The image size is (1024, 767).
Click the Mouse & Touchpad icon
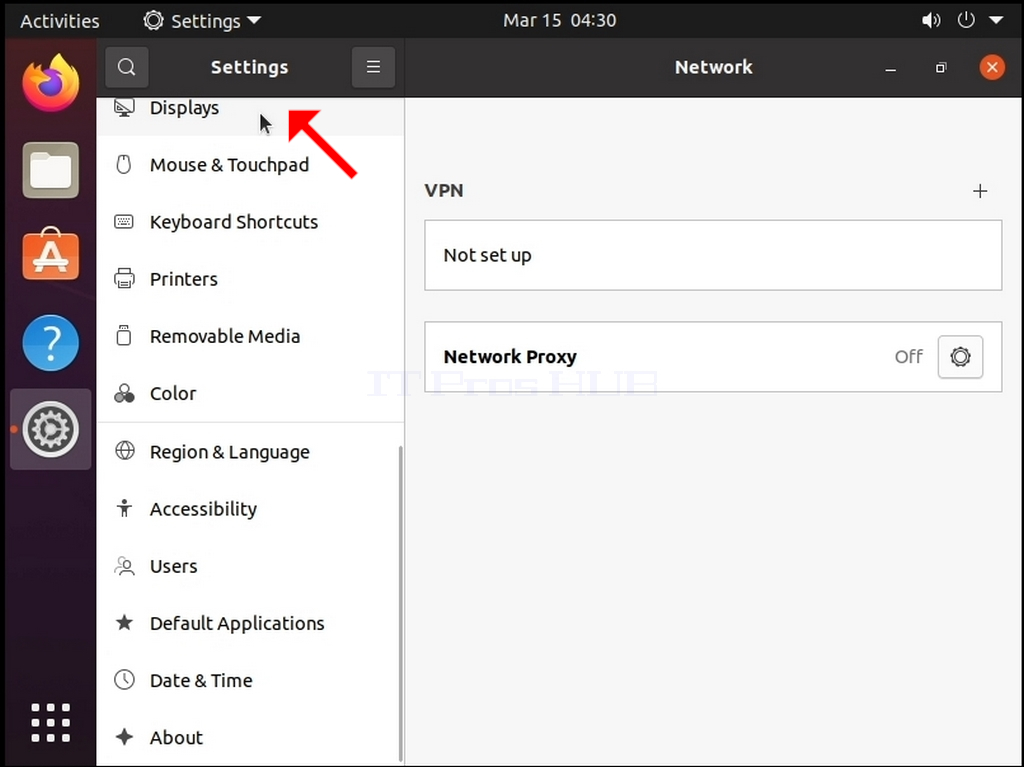pos(124,164)
